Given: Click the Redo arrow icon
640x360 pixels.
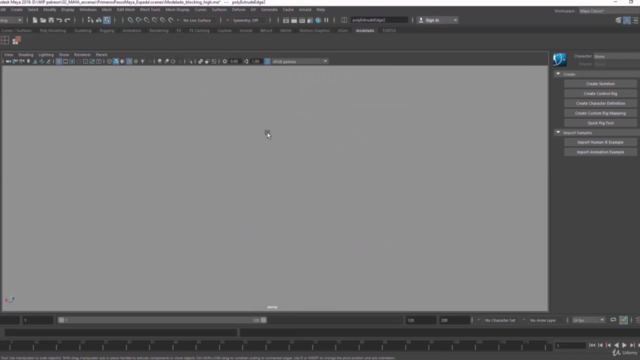Looking at the screenshot, I should [x=67, y=20].
